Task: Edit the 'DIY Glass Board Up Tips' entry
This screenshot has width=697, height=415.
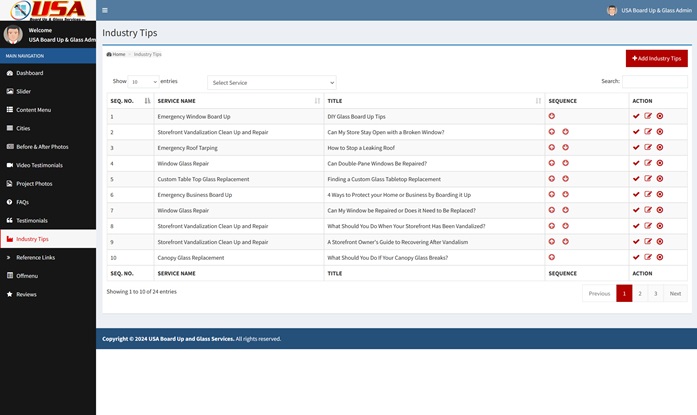Action: coord(648,116)
